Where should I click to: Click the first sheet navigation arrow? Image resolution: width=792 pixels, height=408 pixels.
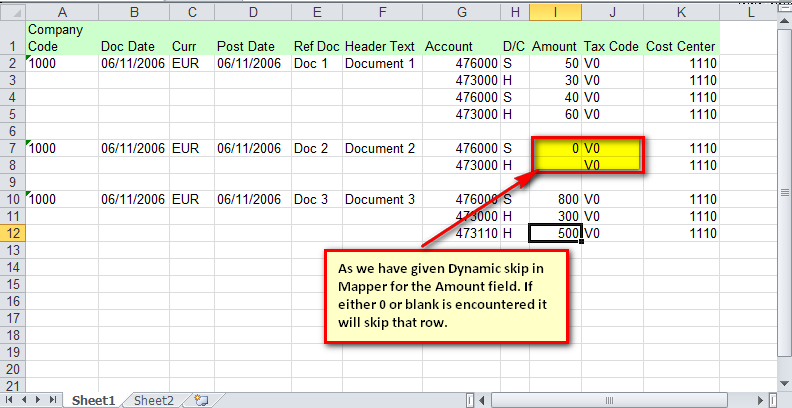(x=10, y=400)
